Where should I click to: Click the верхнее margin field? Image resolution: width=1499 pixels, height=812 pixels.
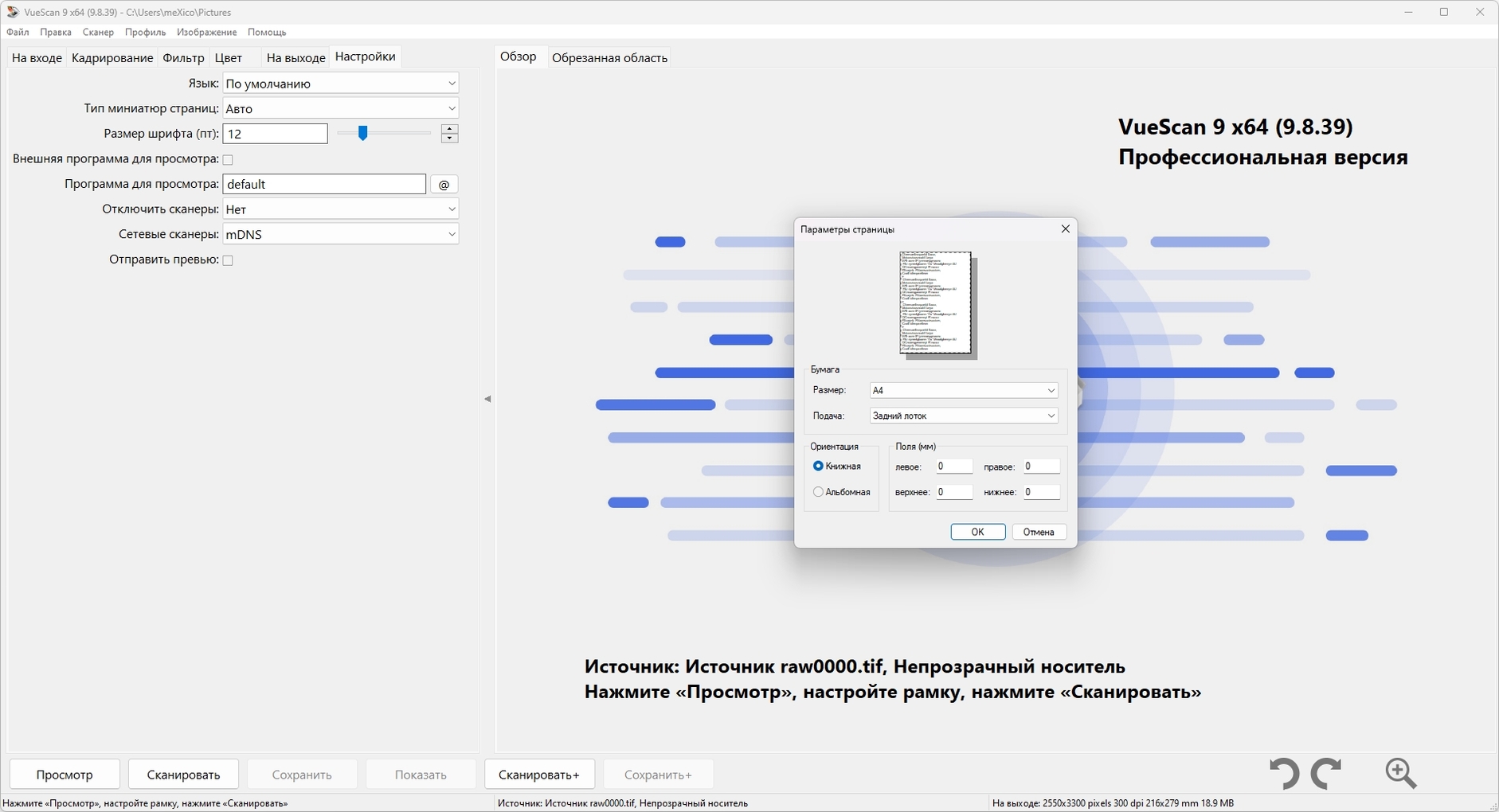click(954, 492)
